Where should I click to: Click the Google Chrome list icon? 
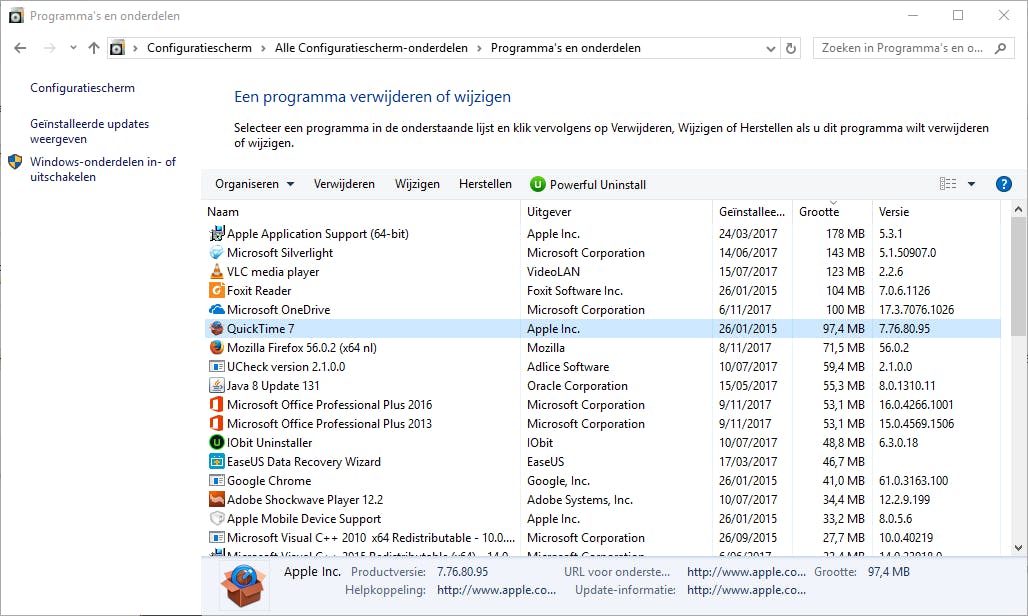pyautogui.click(x=216, y=481)
